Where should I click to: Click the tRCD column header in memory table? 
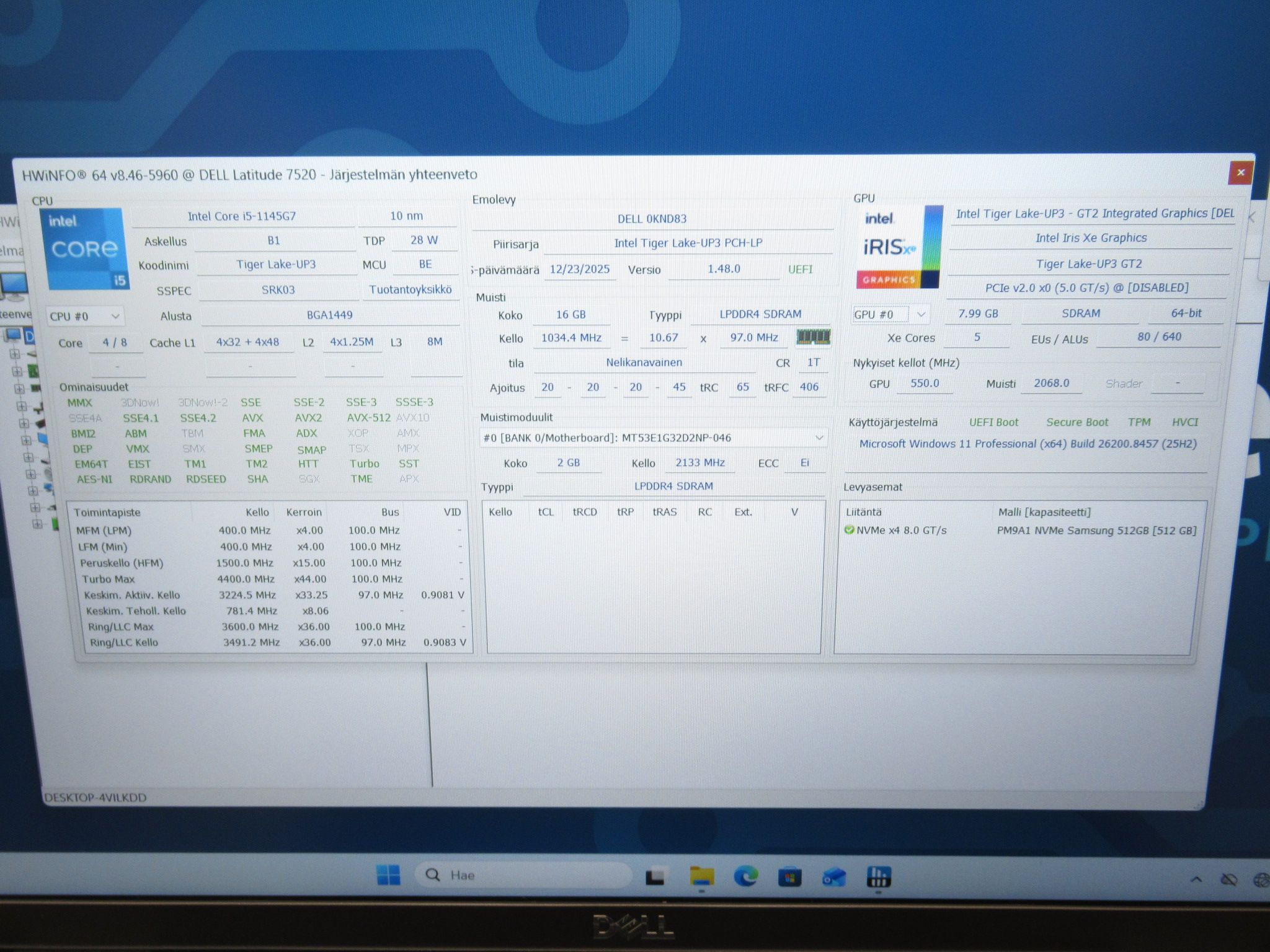point(585,512)
